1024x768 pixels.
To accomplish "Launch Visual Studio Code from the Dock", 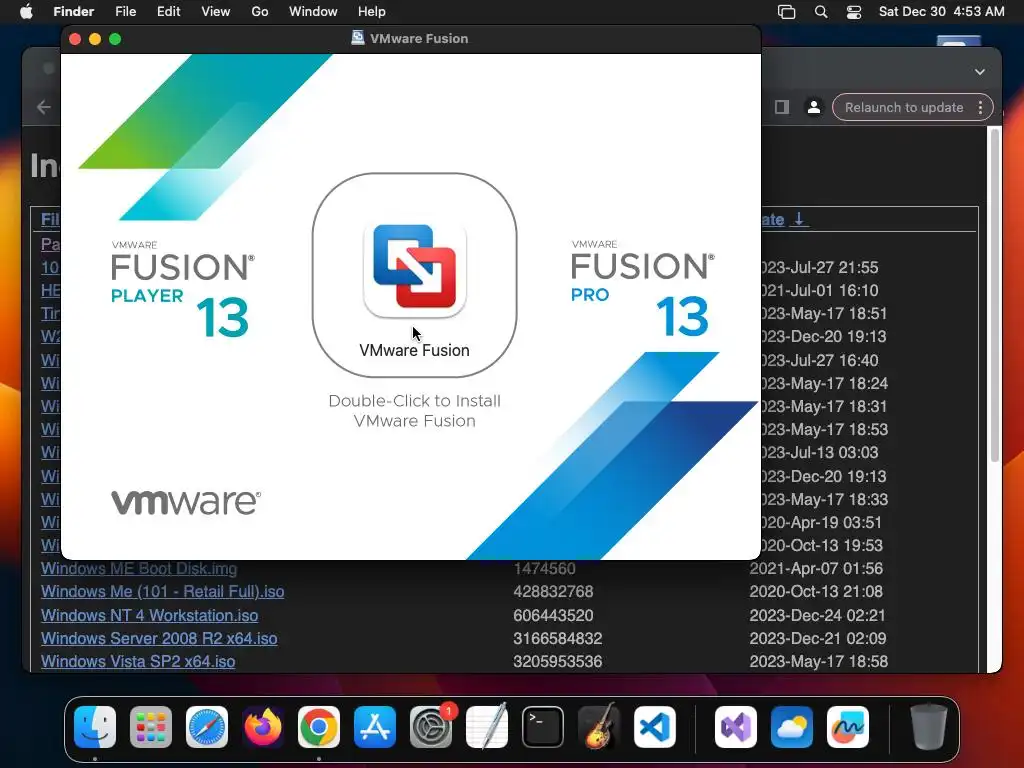I will (654, 727).
